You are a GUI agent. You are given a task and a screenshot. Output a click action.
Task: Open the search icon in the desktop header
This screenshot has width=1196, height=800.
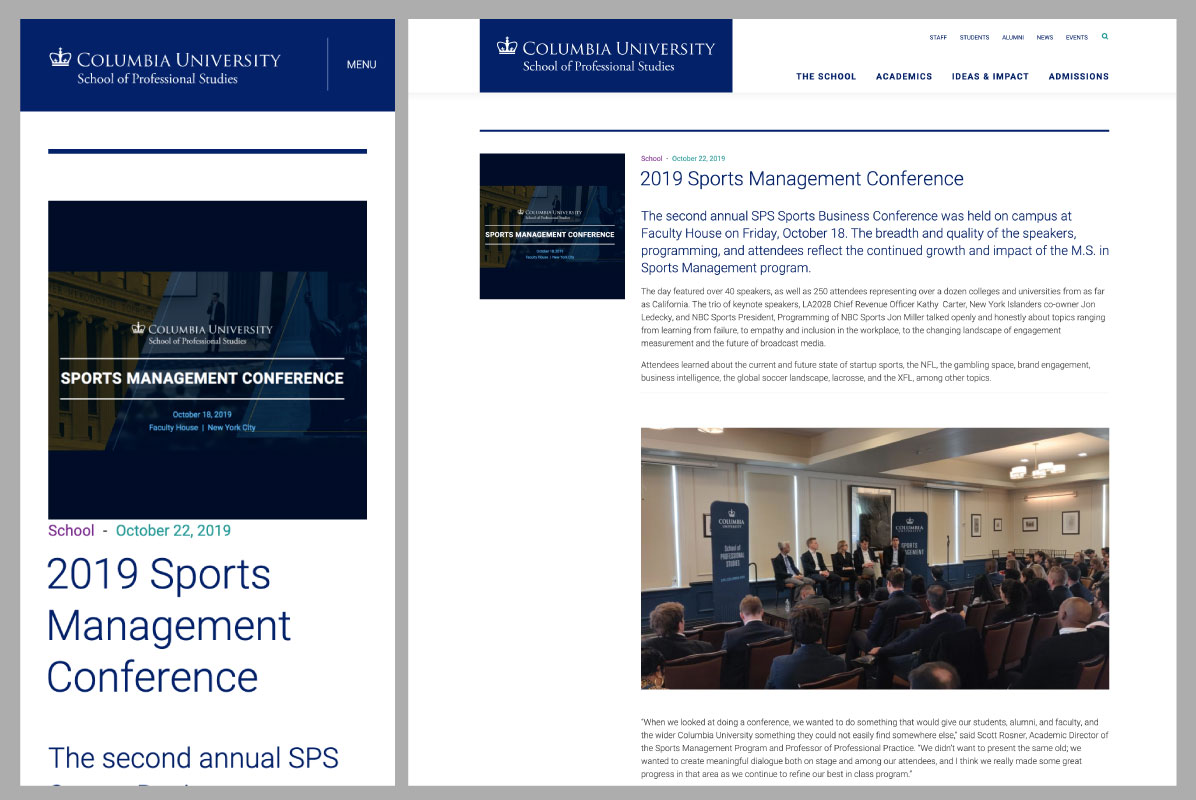point(1104,37)
